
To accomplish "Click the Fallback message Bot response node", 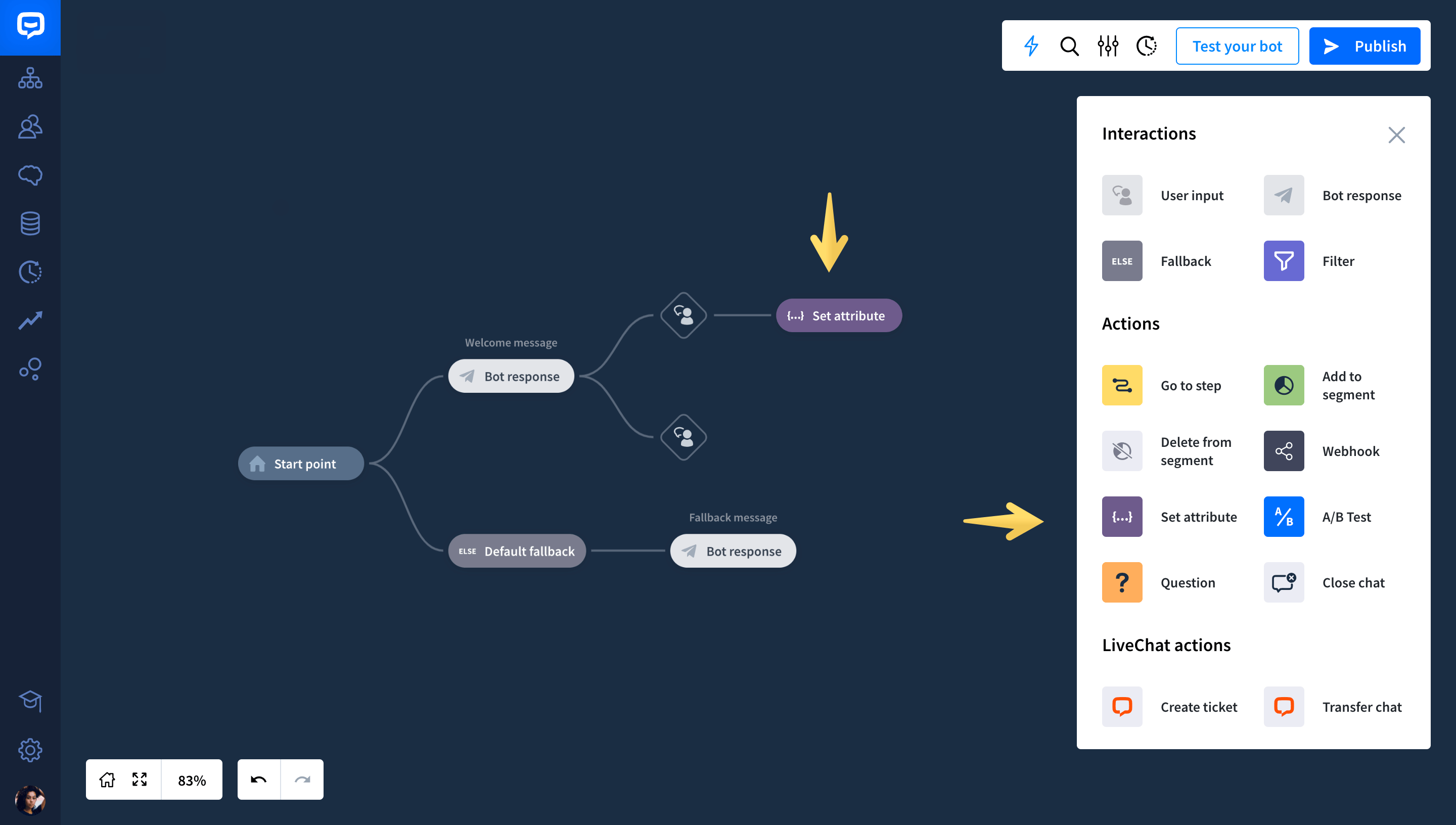I will 733,551.
